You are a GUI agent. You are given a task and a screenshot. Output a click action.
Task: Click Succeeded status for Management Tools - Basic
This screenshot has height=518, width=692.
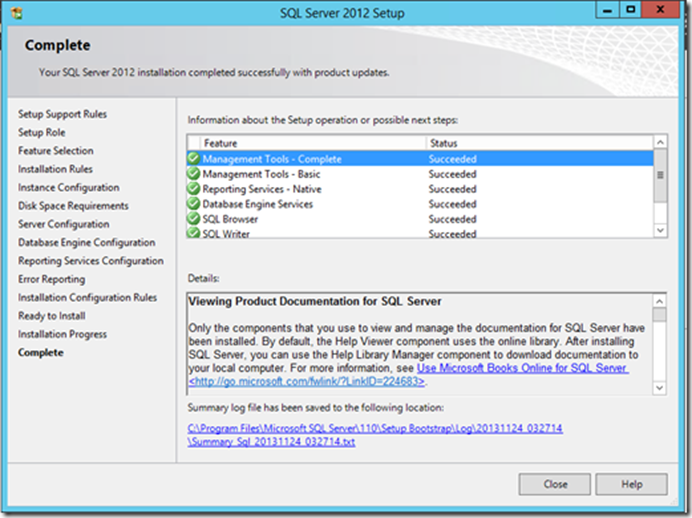coord(452,174)
